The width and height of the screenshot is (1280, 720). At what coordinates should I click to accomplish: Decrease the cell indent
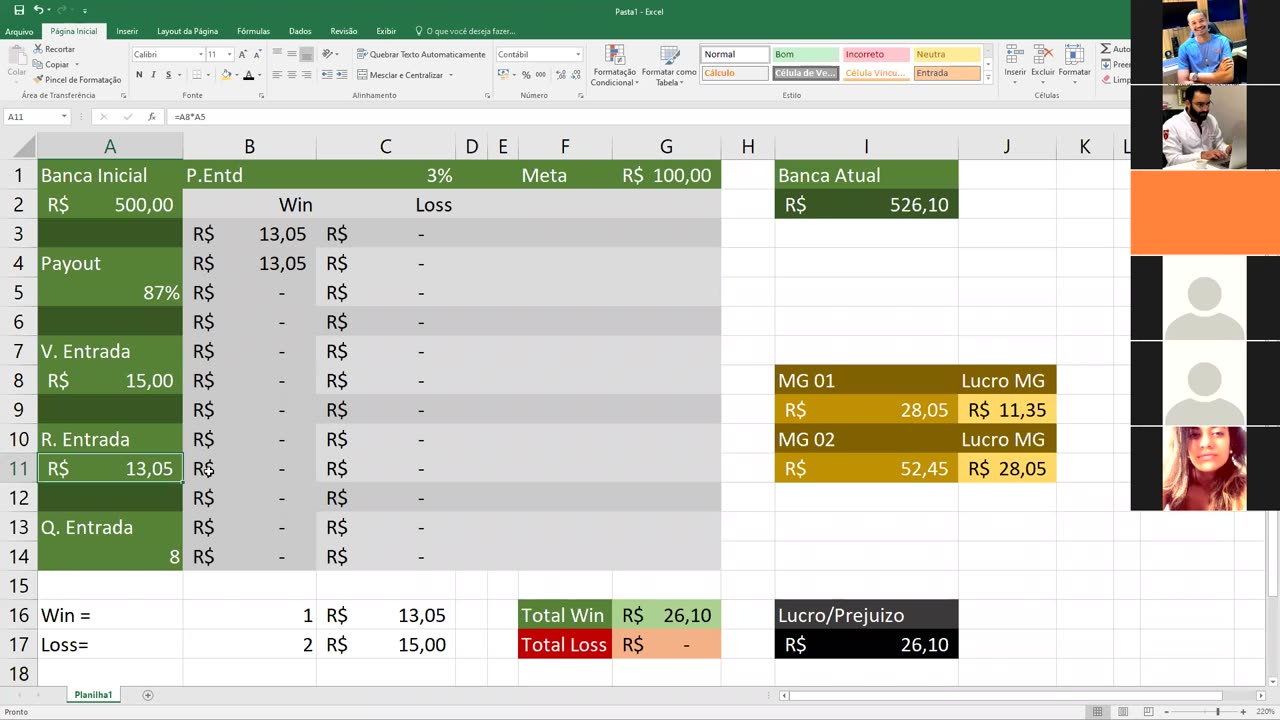point(328,75)
